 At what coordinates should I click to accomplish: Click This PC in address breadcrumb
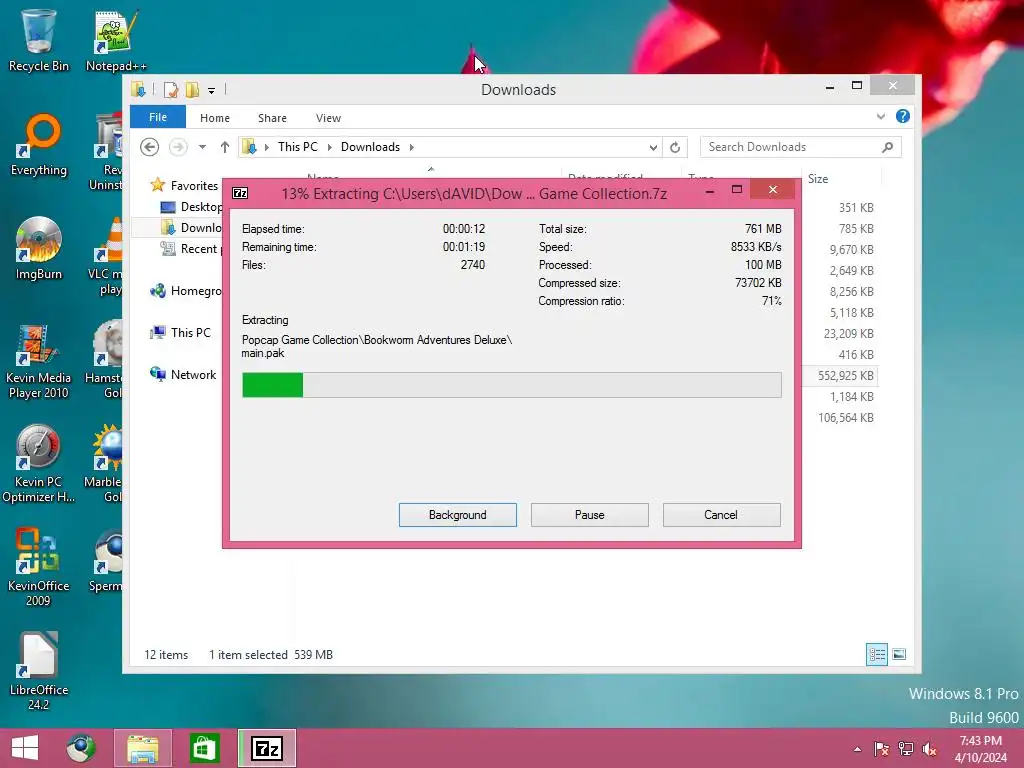[x=298, y=147]
